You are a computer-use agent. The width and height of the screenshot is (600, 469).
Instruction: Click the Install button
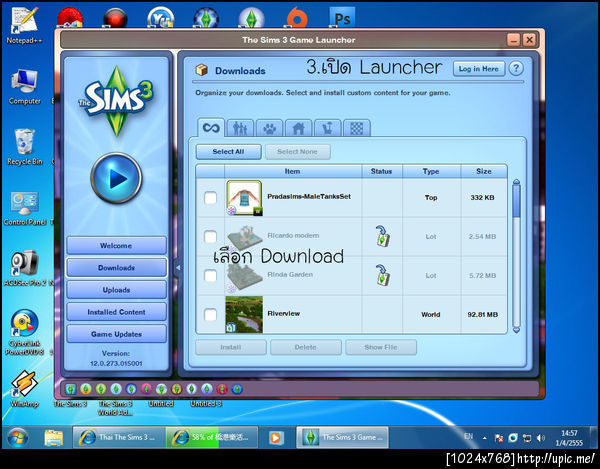(231, 347)
